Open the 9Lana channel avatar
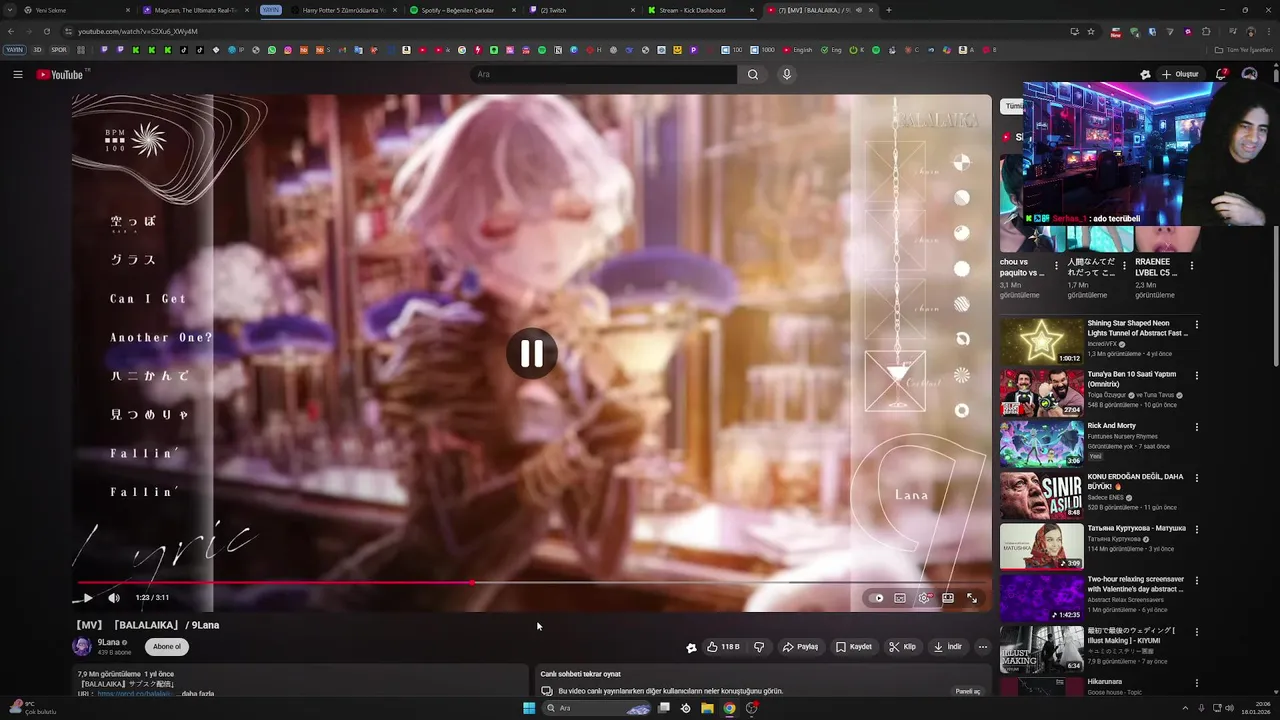 [82, 646]
